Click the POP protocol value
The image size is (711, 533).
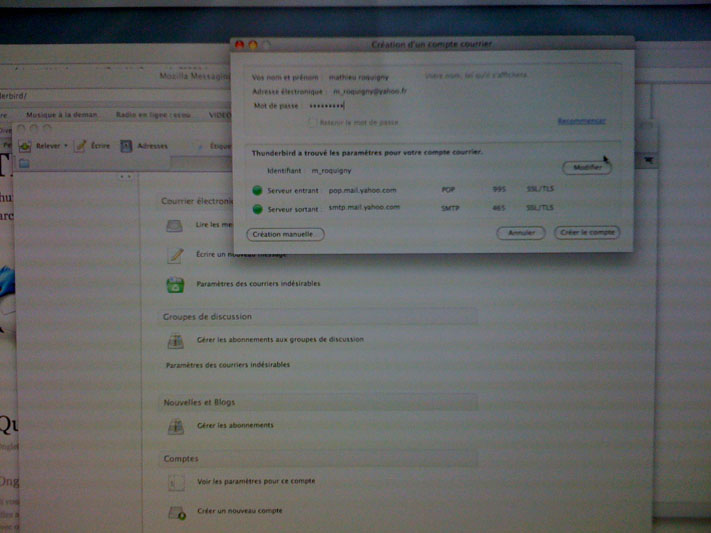pos(448,190)
